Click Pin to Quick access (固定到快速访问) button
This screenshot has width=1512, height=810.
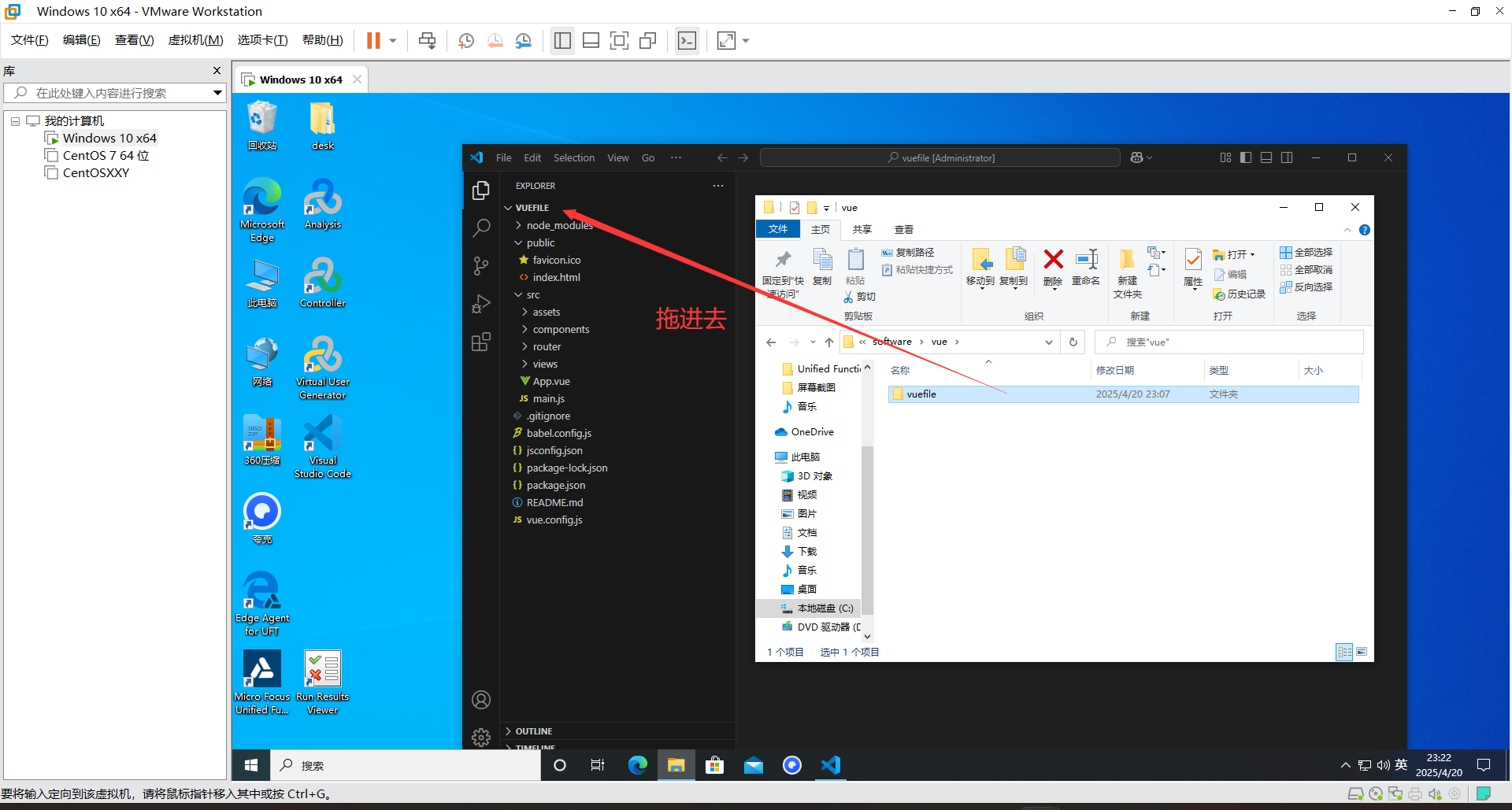point(783,273)
